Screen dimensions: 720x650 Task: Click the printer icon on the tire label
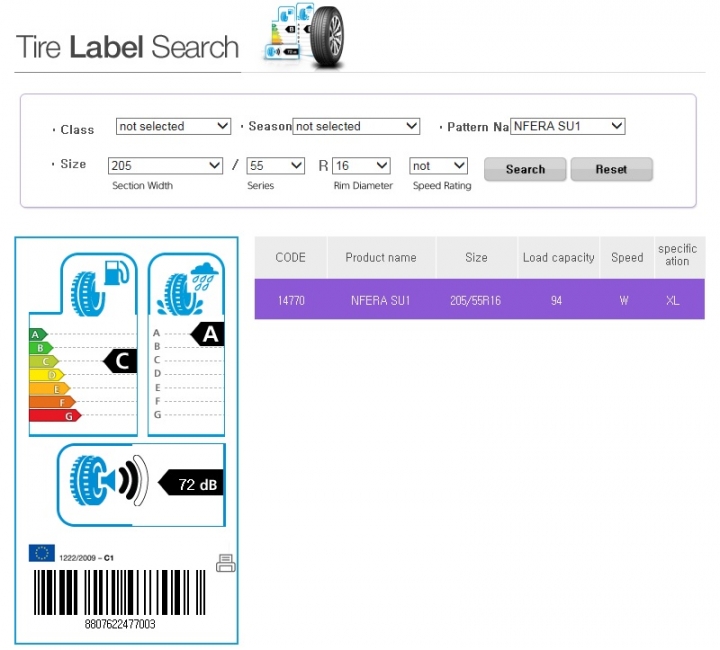(225, 563)
